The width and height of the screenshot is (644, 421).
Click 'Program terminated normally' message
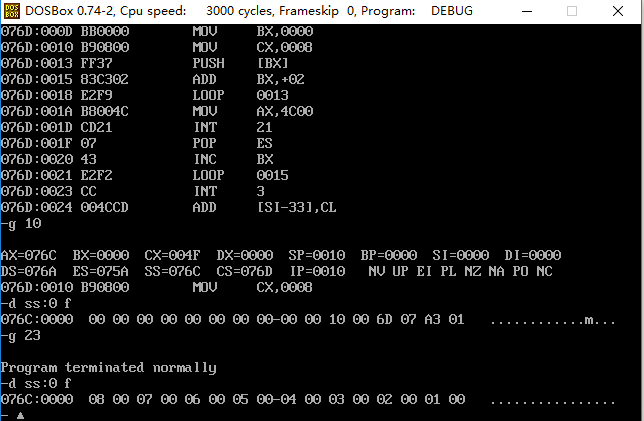(108, 368)
